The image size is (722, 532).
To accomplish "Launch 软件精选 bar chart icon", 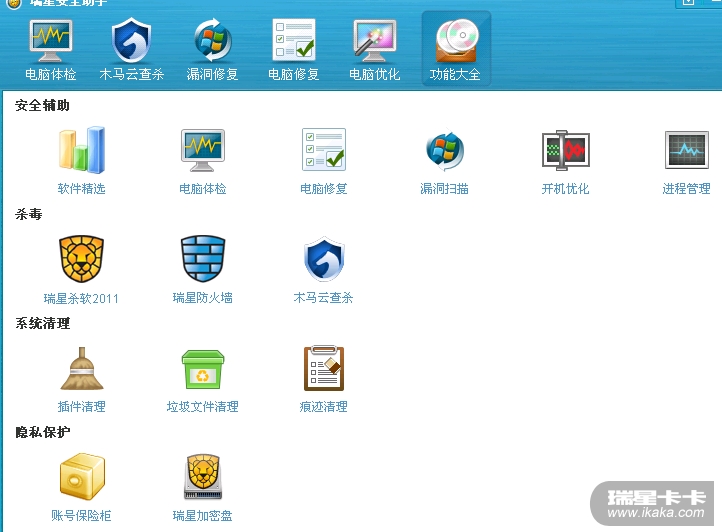I will point(82,150).
